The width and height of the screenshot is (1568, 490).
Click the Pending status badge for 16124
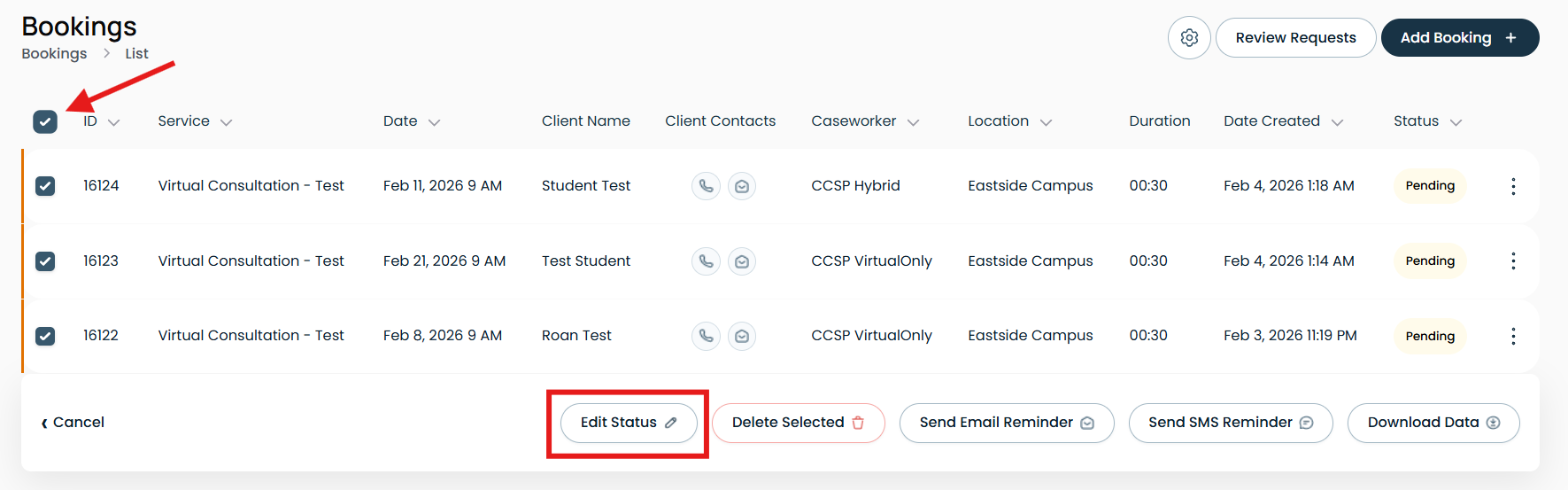click(1430, 186)
